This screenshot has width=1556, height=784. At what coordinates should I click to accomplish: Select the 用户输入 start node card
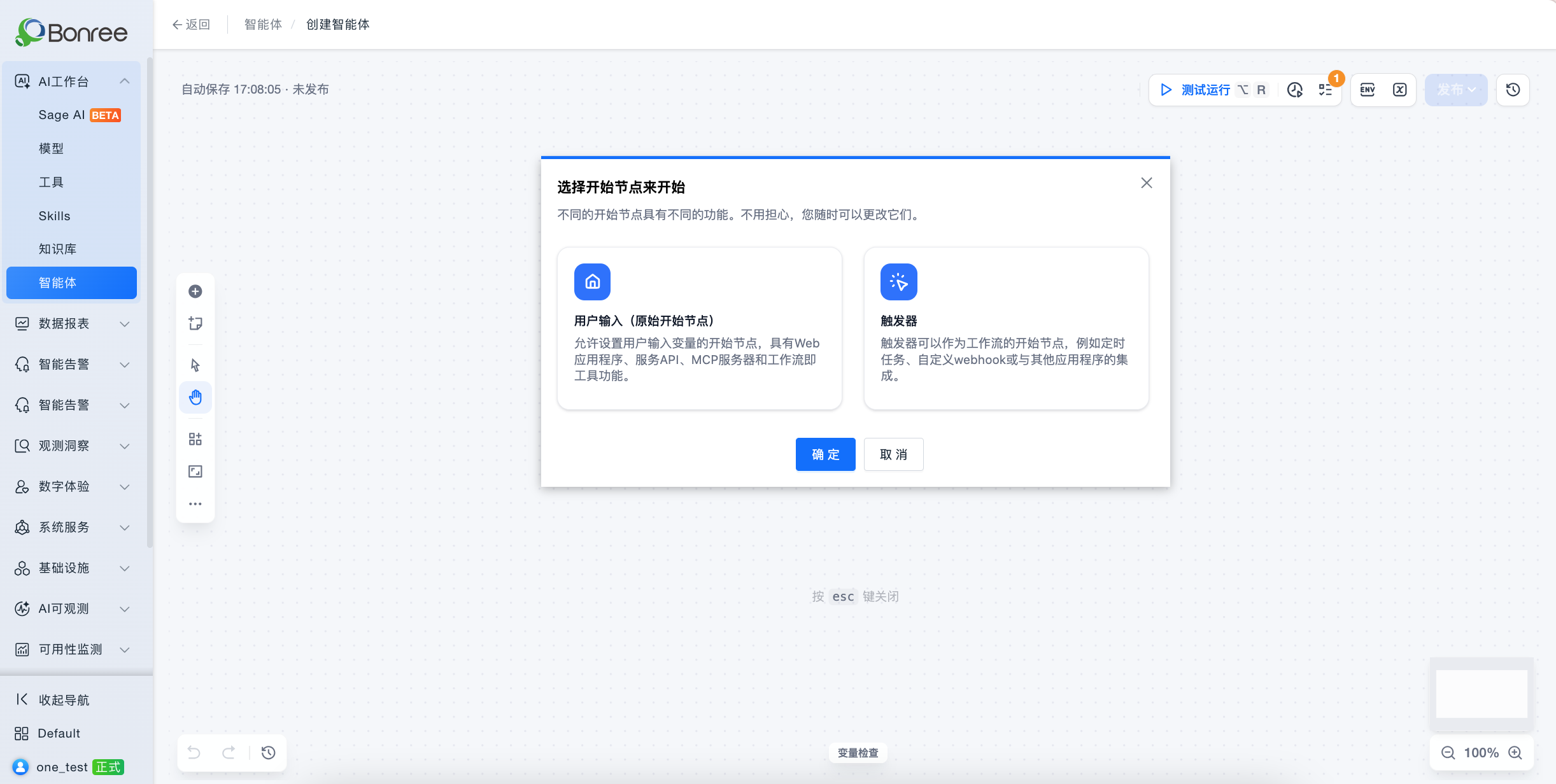[700, 328]
